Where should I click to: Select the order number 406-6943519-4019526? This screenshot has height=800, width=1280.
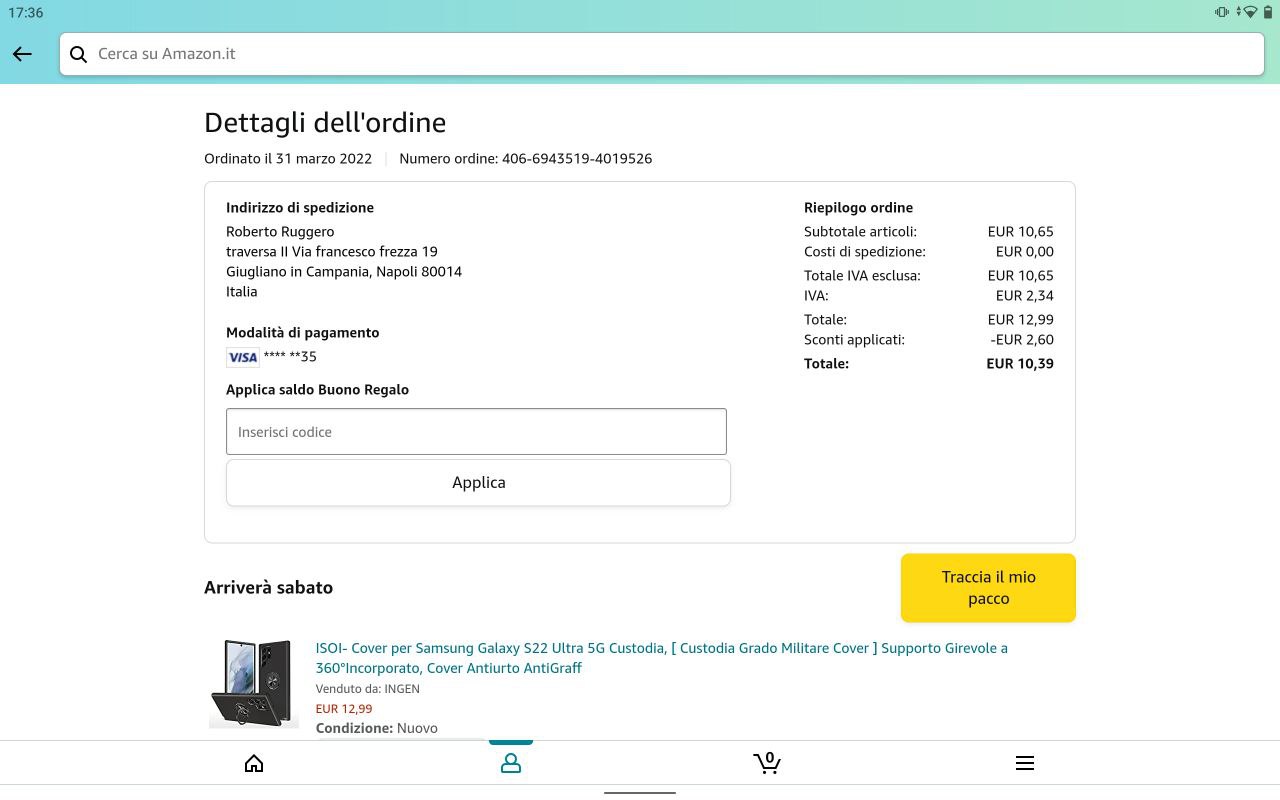(576, 159)
